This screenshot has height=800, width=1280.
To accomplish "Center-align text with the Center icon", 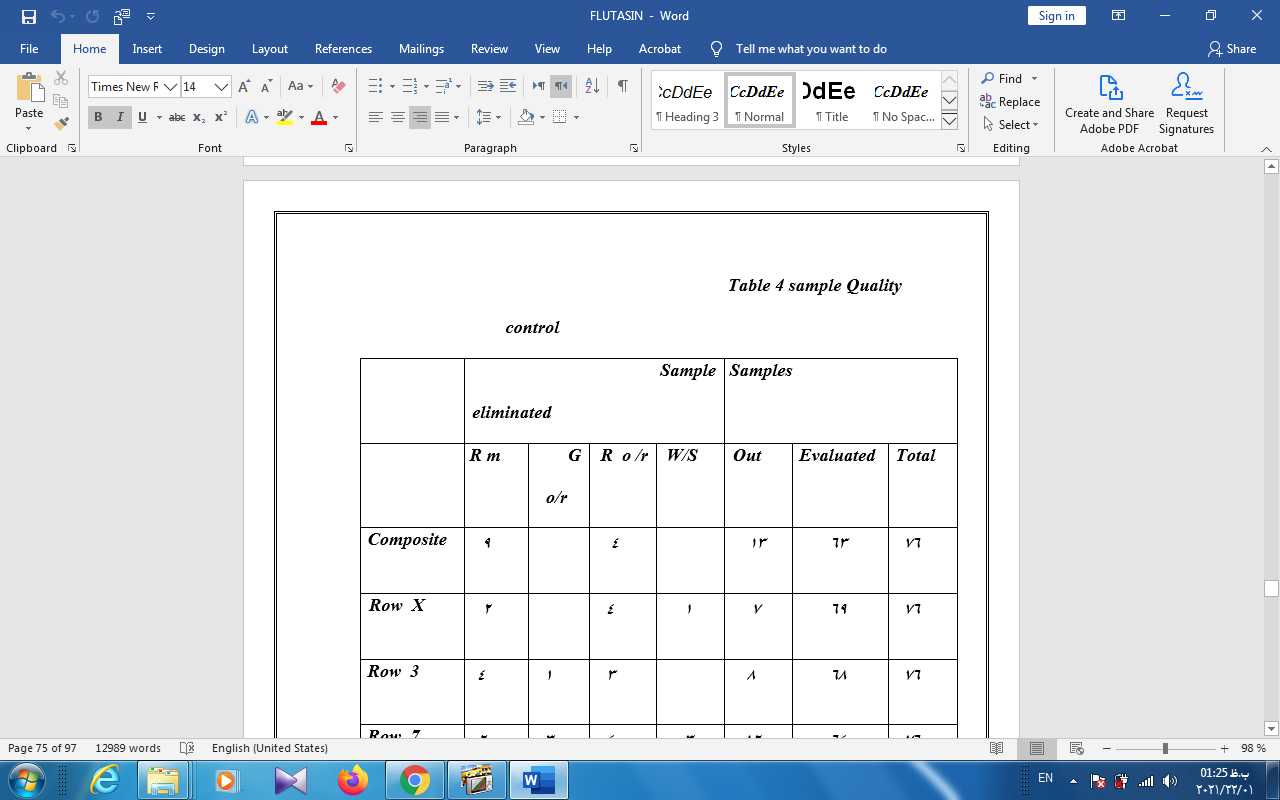I will coord(397,118).
